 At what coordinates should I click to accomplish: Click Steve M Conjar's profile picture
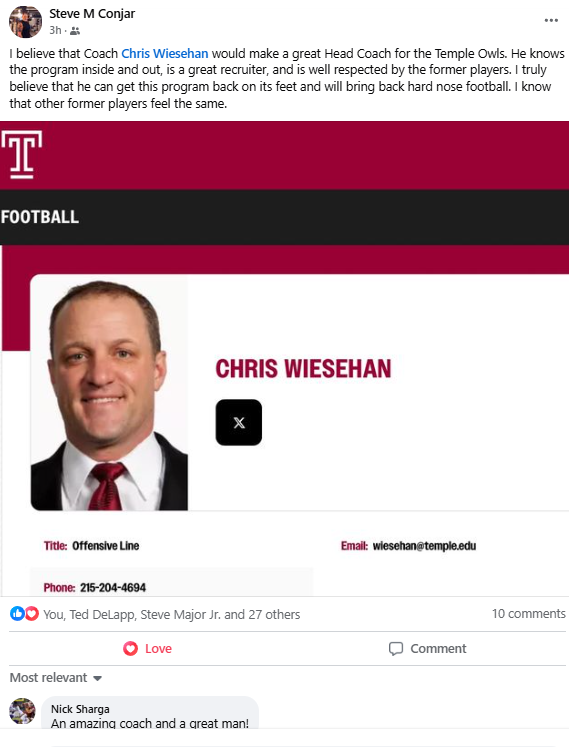[x=25, y=22]
